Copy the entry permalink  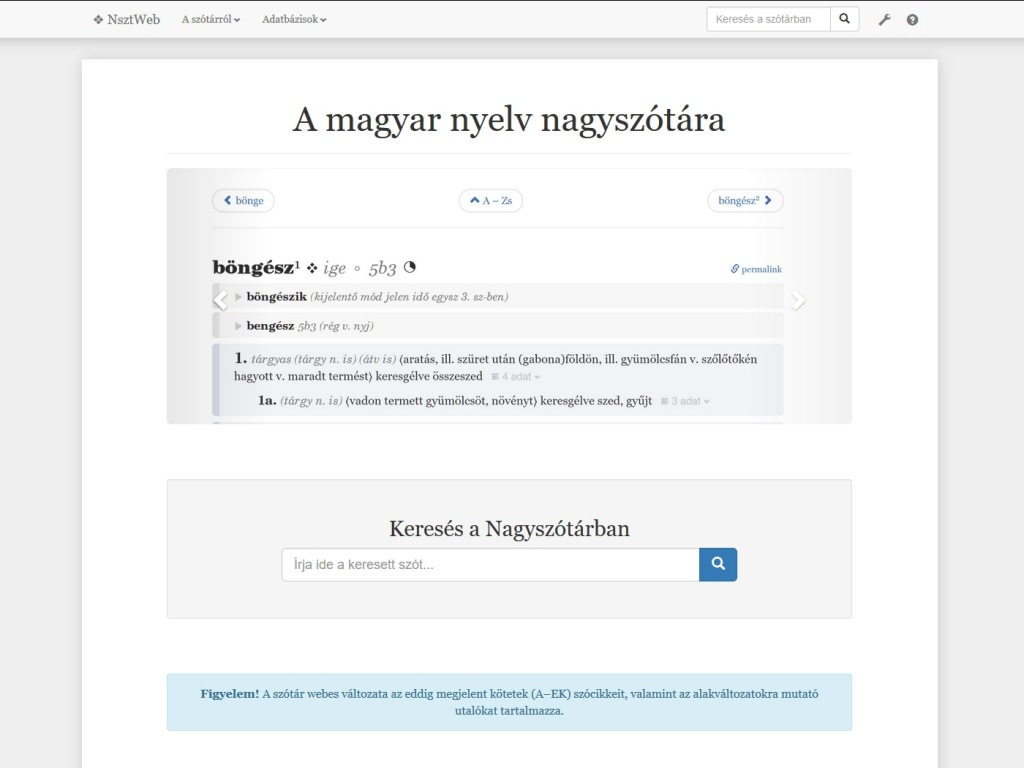756,269
